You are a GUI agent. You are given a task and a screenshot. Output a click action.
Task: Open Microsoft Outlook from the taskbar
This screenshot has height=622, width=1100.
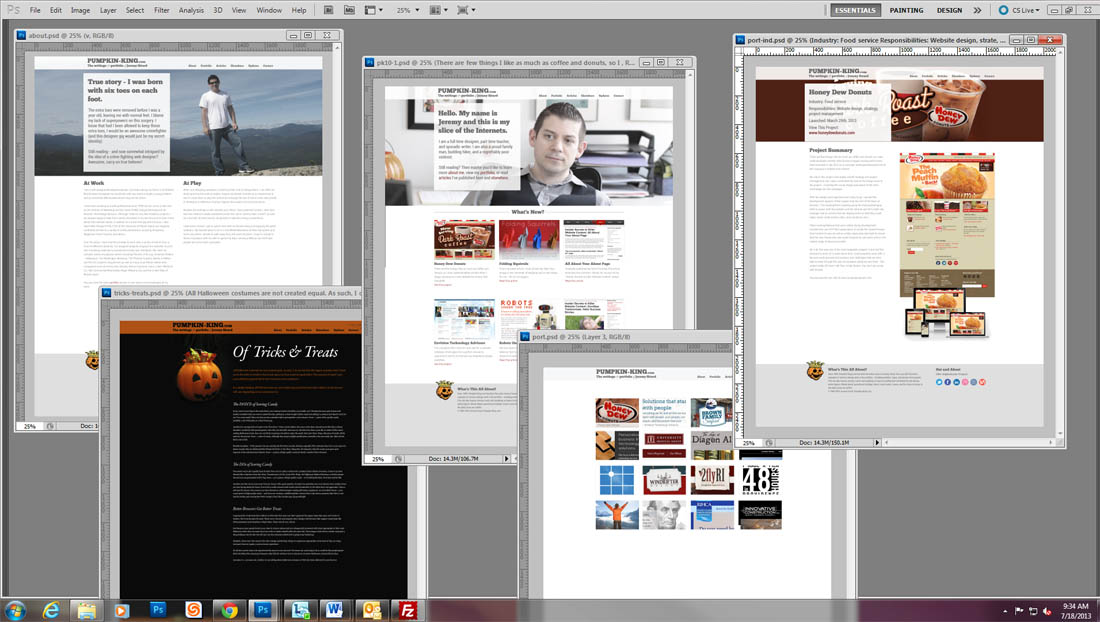click(x=371, y=610)
